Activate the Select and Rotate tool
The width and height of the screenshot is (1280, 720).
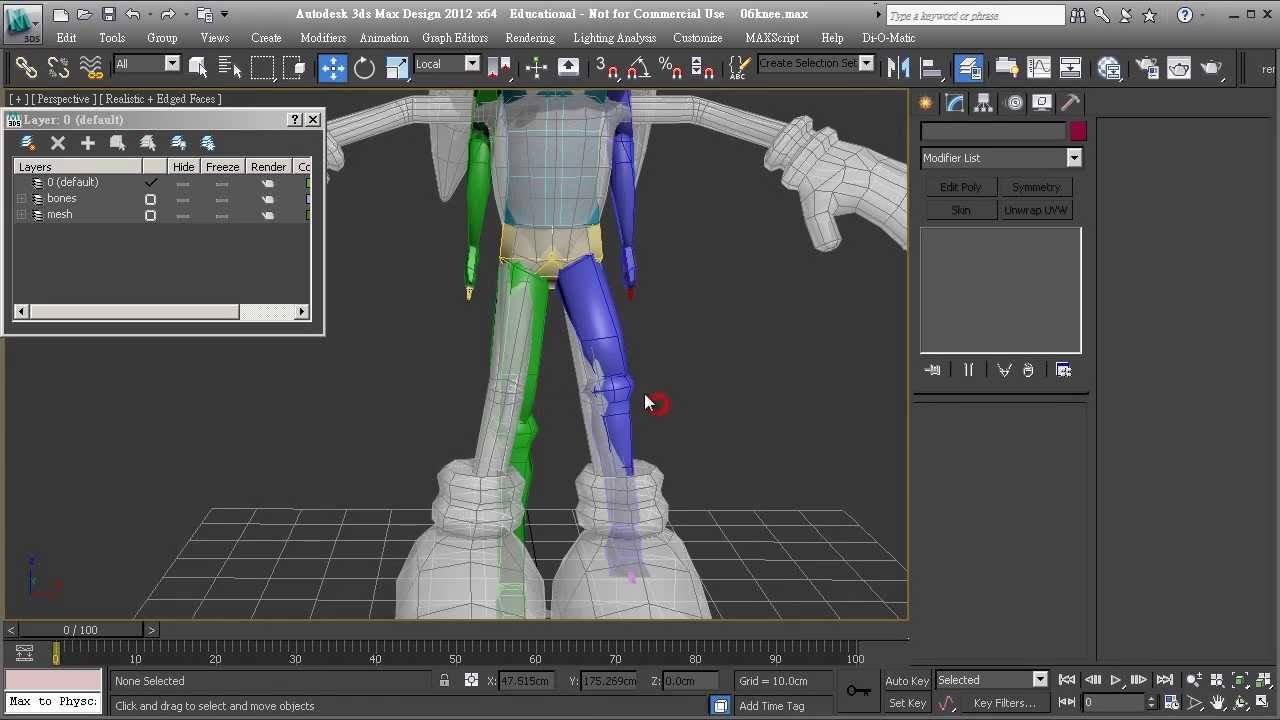coord(365,67)
